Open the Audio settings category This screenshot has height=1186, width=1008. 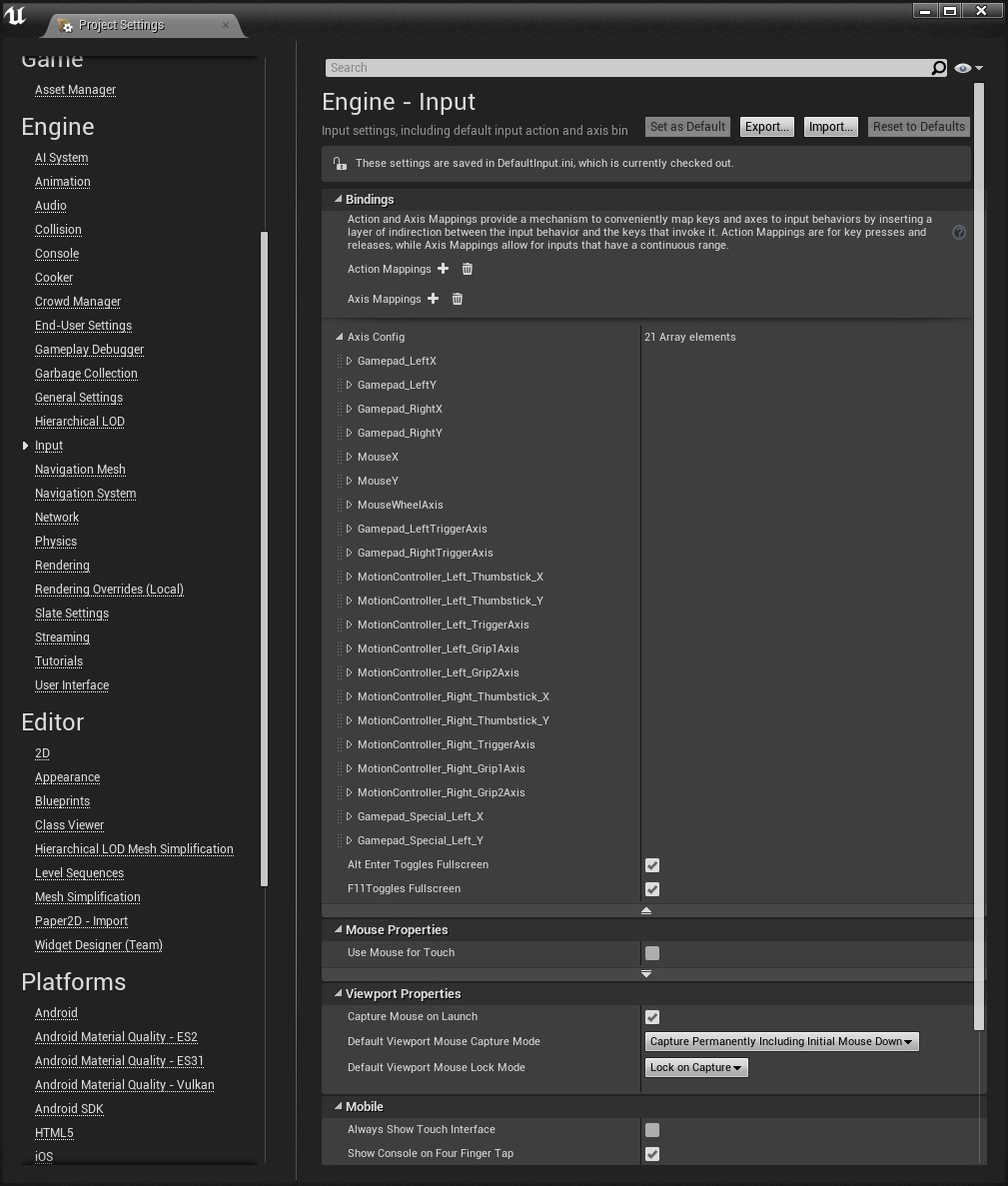(x=51, y=206)
